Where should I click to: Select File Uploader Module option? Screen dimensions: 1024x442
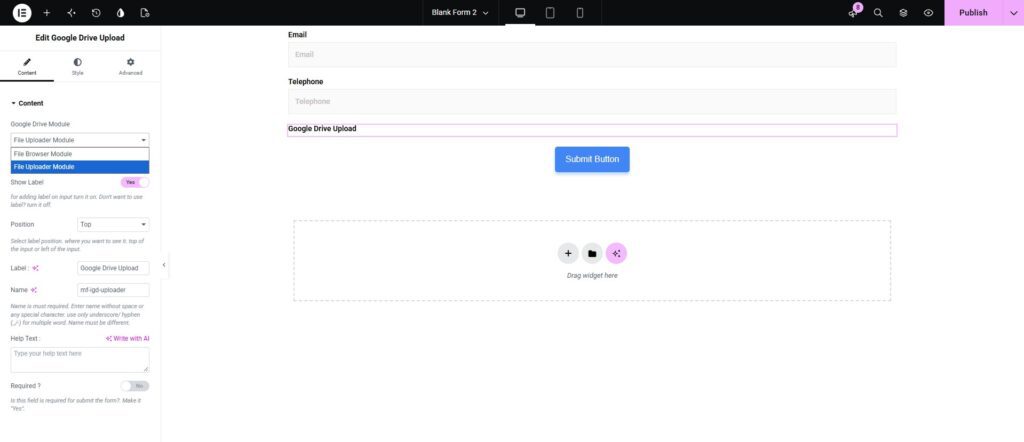click(x=80, y=167)
